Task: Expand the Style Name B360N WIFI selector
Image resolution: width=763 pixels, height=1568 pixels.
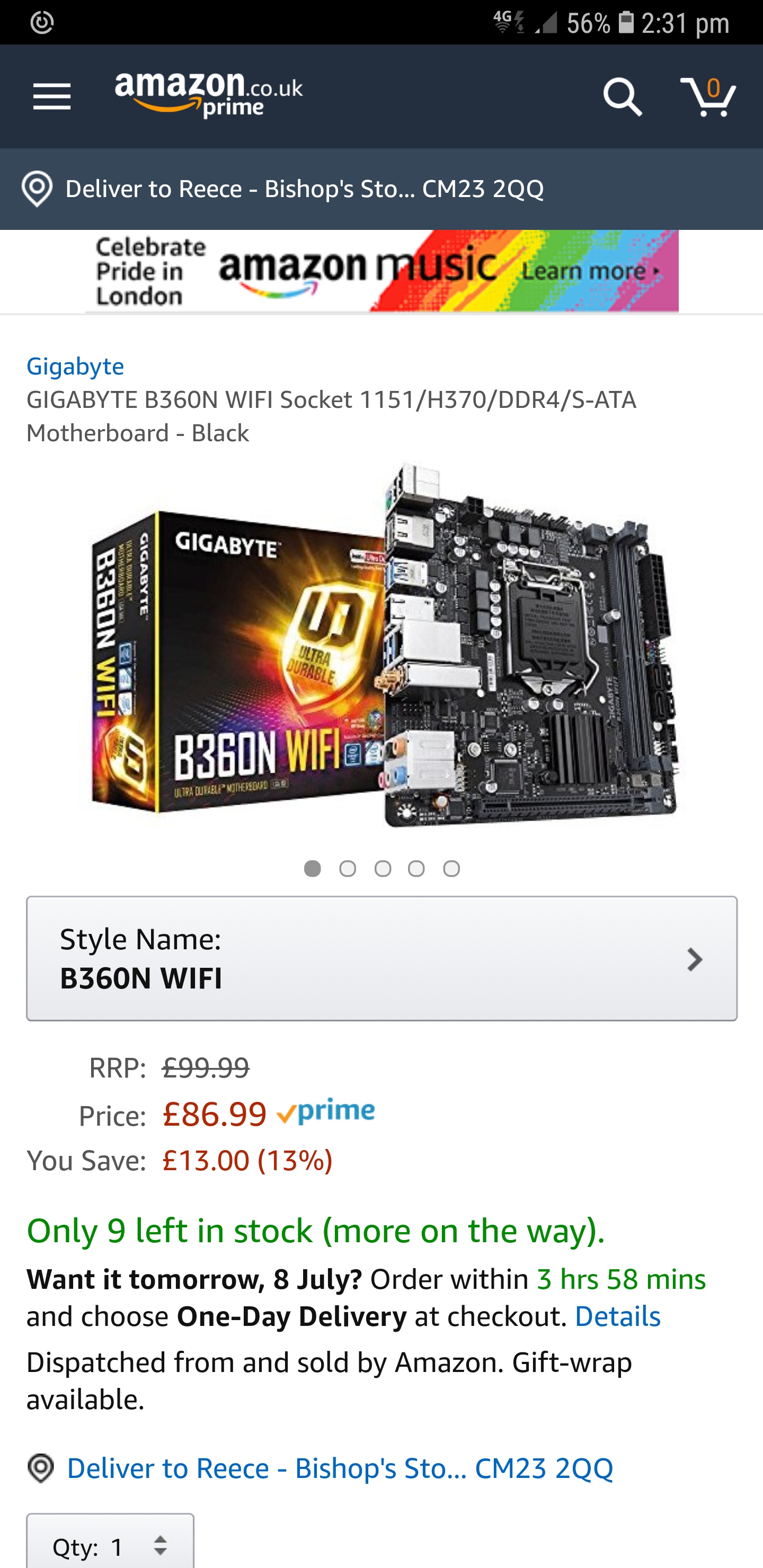Action: pyautogui.click(x=382, y=958)
